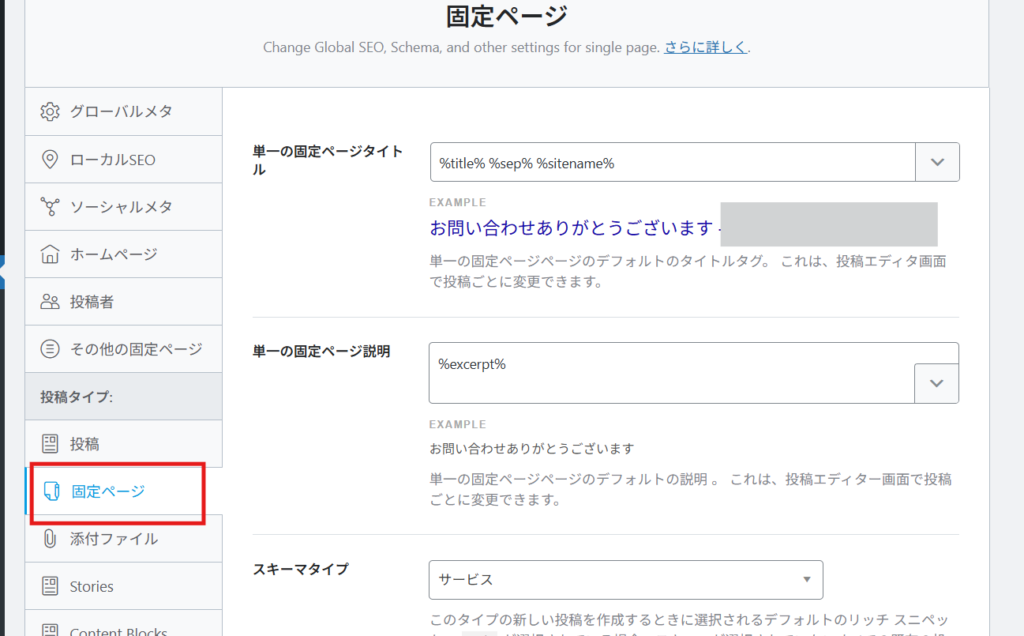Image resolution: width=1024 pixels, height=636 pixels.
Task: Click the Stories sidebar icon
Action: pos(50,586)
